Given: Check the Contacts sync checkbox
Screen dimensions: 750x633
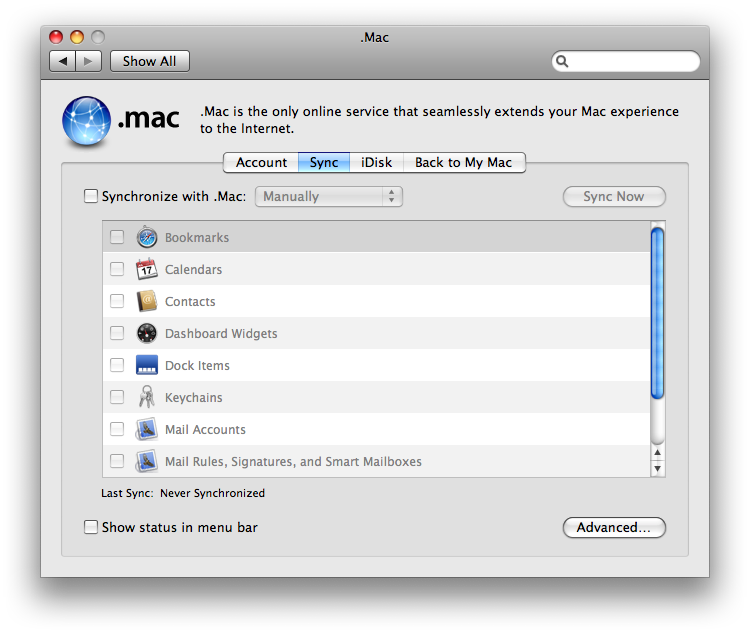Looking at the screenshot, I should [117, 301].
